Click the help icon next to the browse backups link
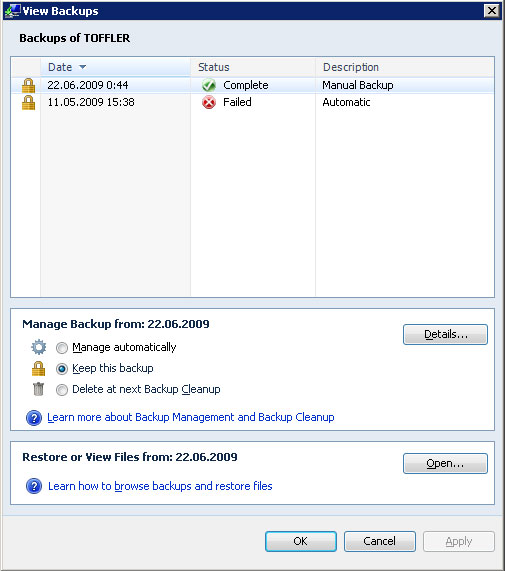The width and height of the screenshot is (505, 571). pos(34,486)
